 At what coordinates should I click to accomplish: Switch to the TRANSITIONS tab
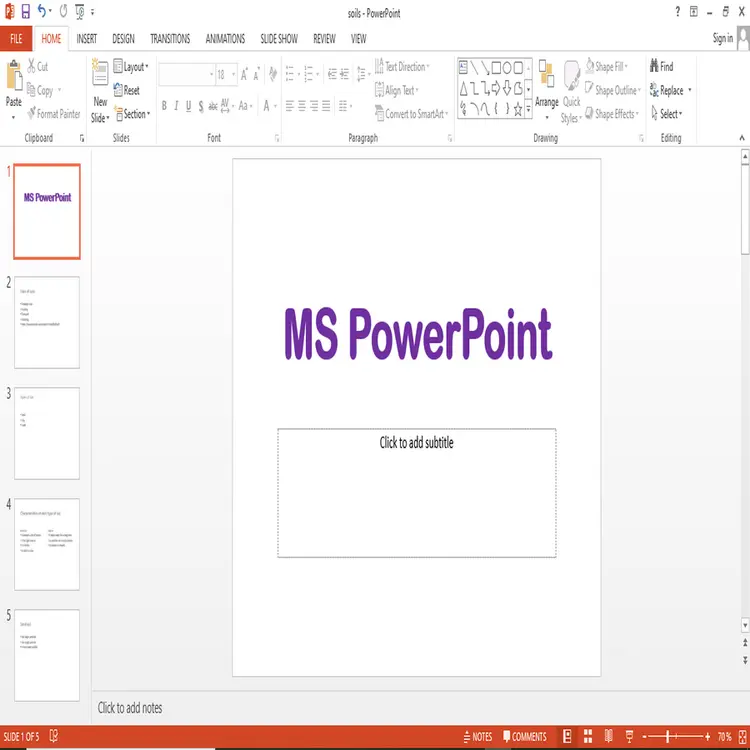170,39
